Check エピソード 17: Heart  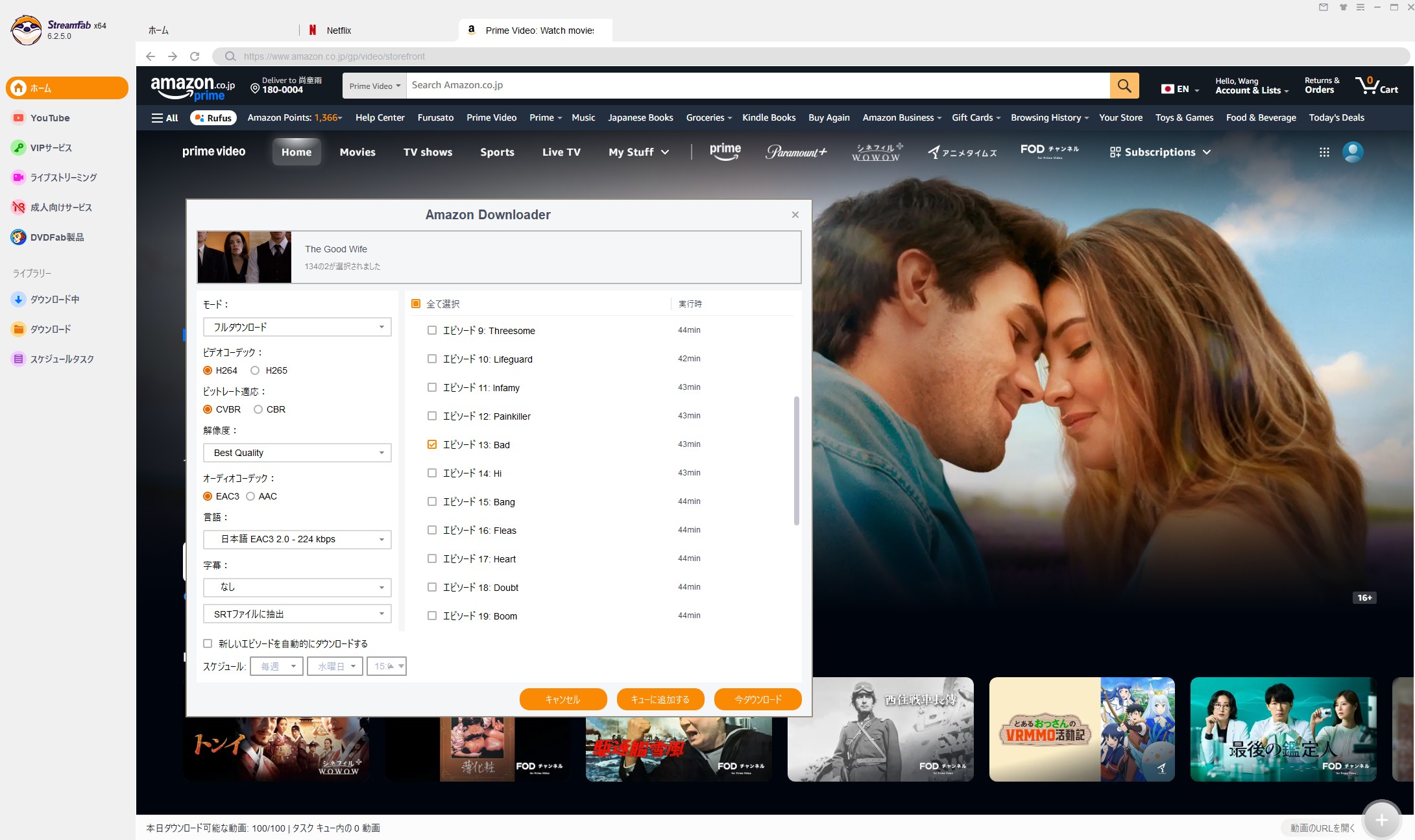click(x=432, y=558)
